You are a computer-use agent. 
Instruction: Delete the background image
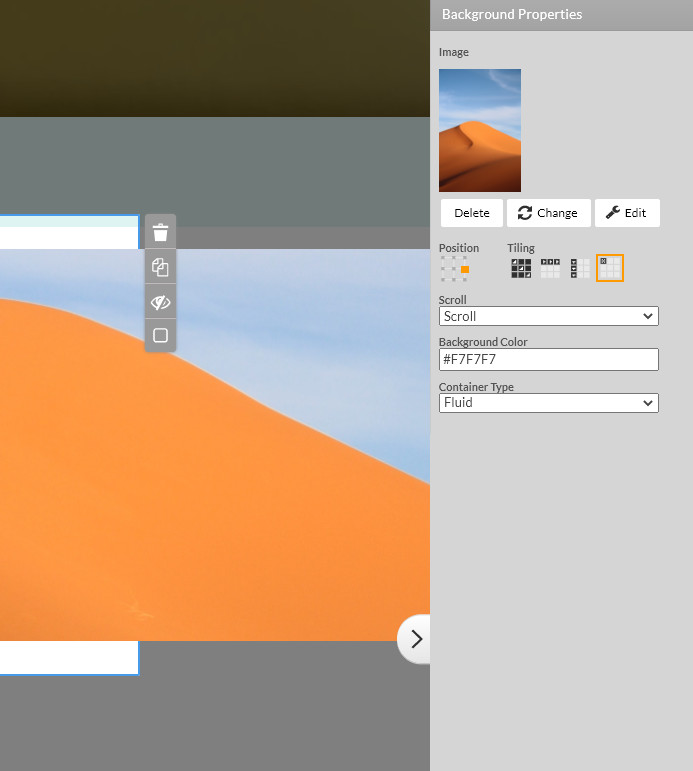pos(472,213)
